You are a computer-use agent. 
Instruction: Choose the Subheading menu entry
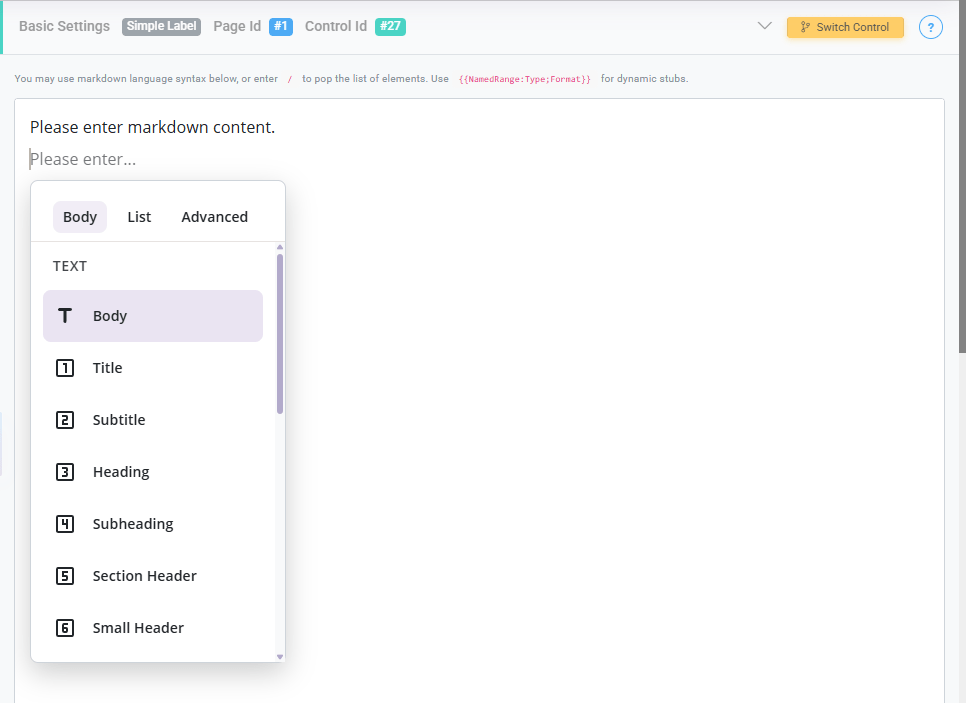133,524
